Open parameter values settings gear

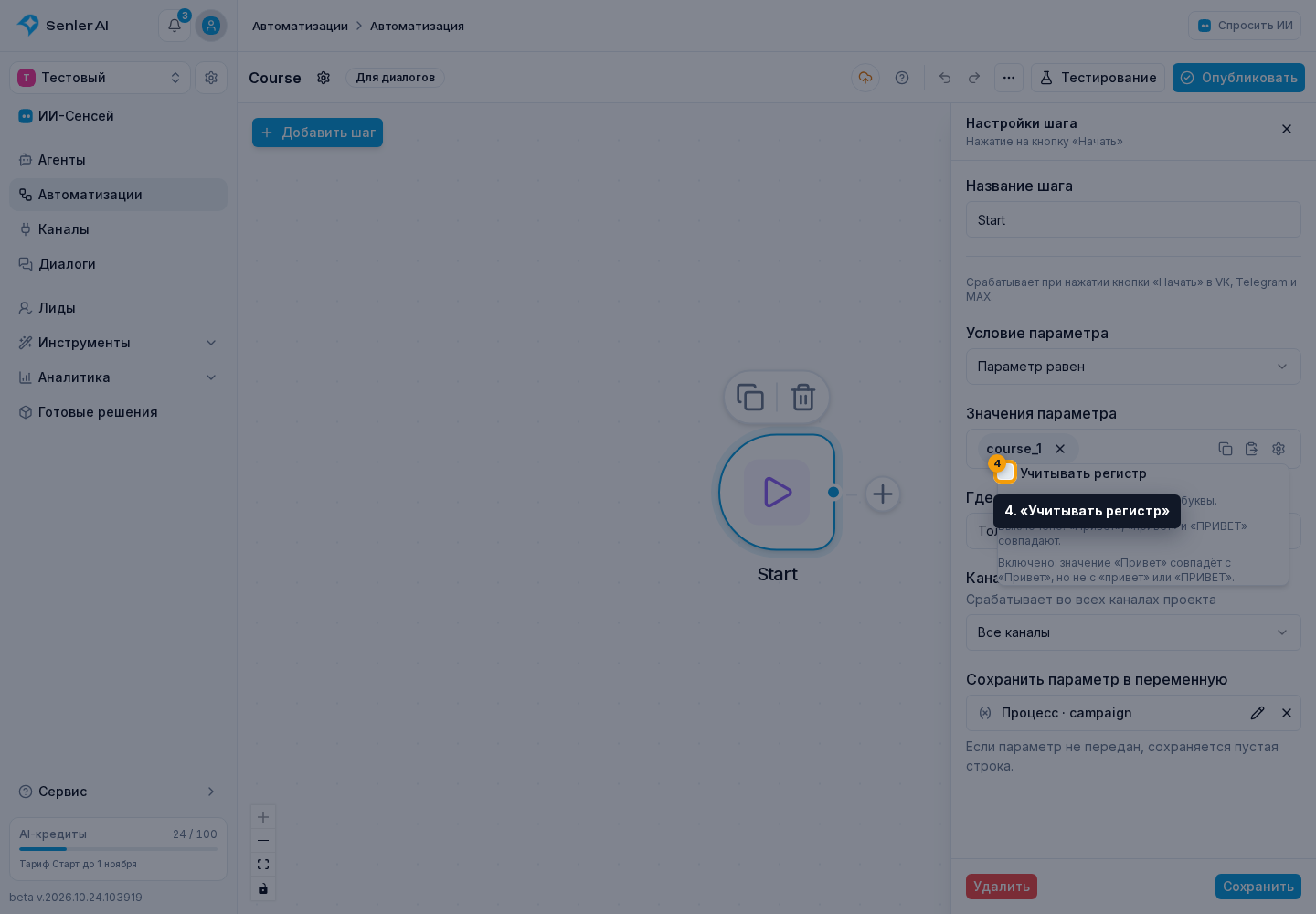pyautogui.click(x=1279, y=449)
